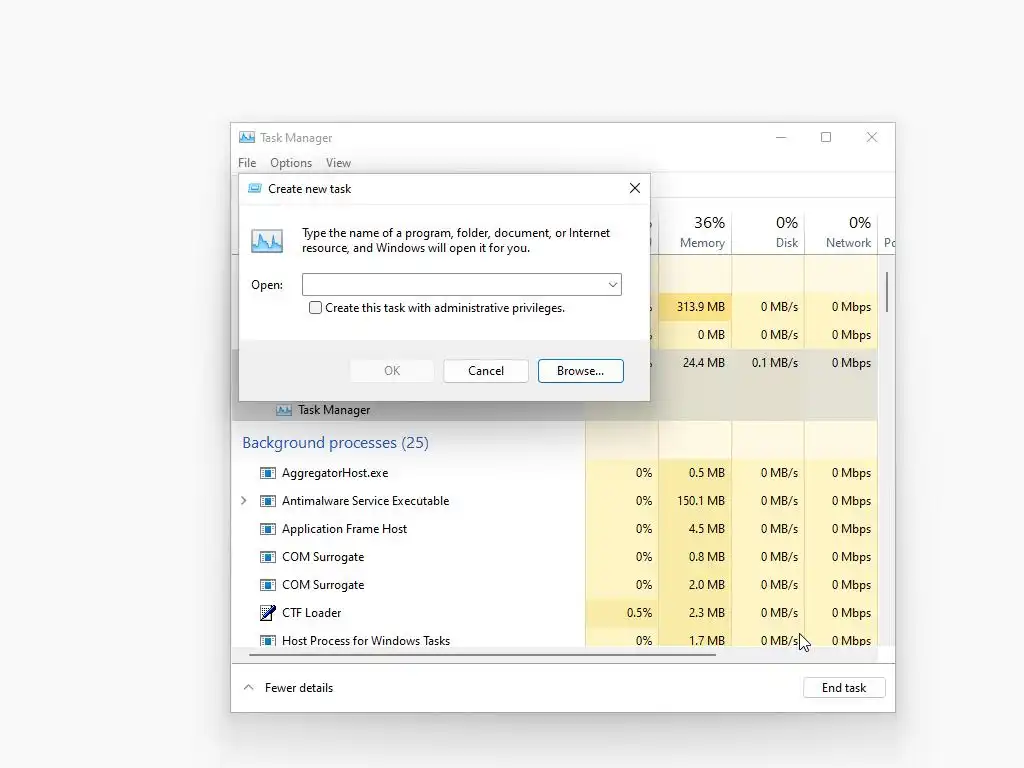Click the Create new task dialog title icon
1024x768 pixels.
pyautogui.click(x=255, y=189)
